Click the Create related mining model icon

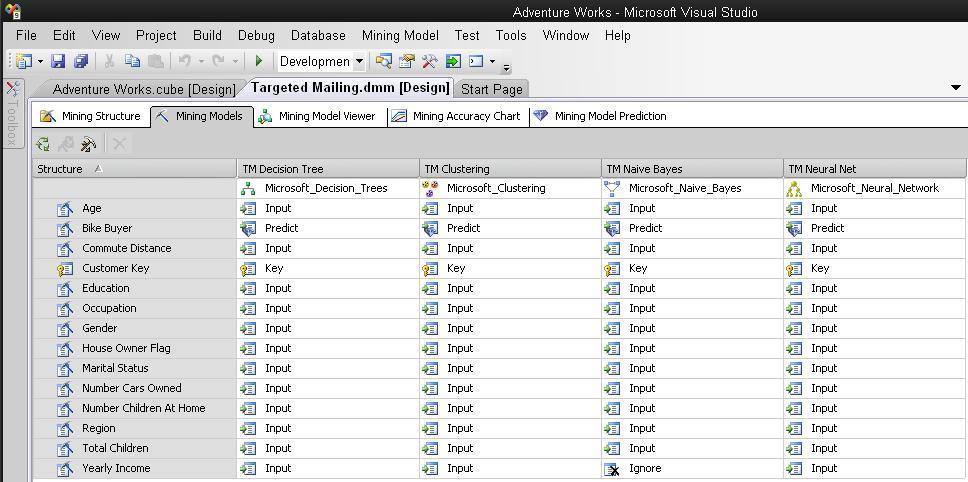89,144
